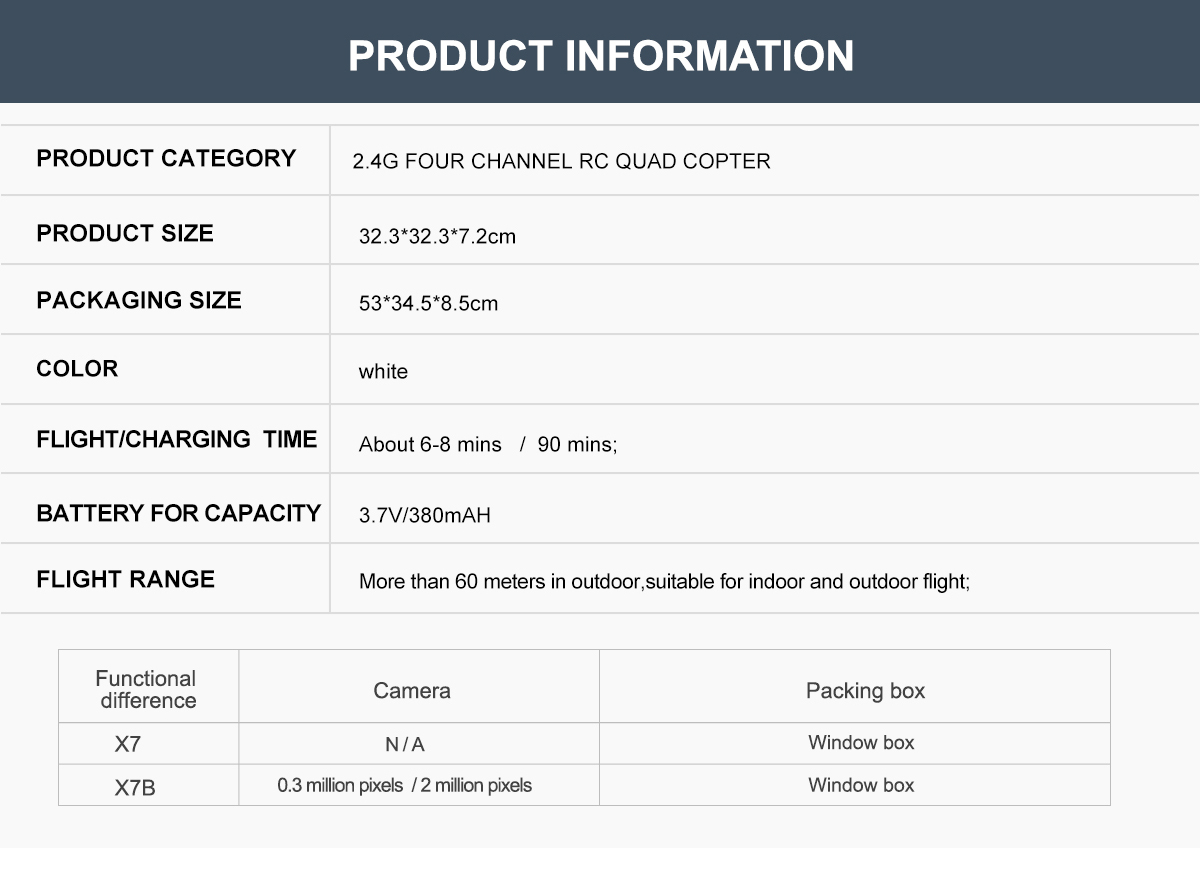Select the 3.7V/380mAH battery value
The image size is (1200, 876).
coord(424,516)
